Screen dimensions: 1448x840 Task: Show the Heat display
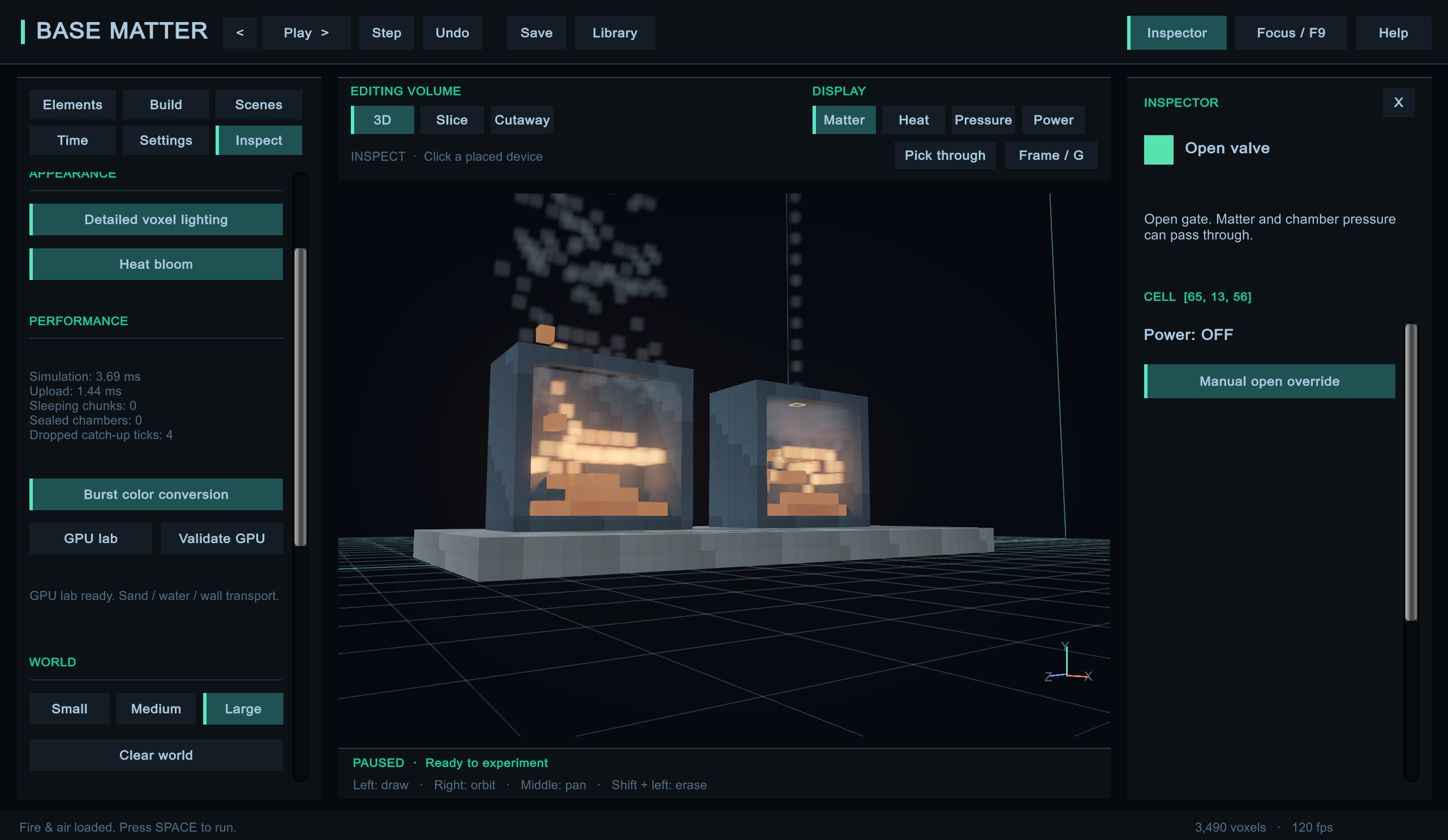tap(914, 120)
